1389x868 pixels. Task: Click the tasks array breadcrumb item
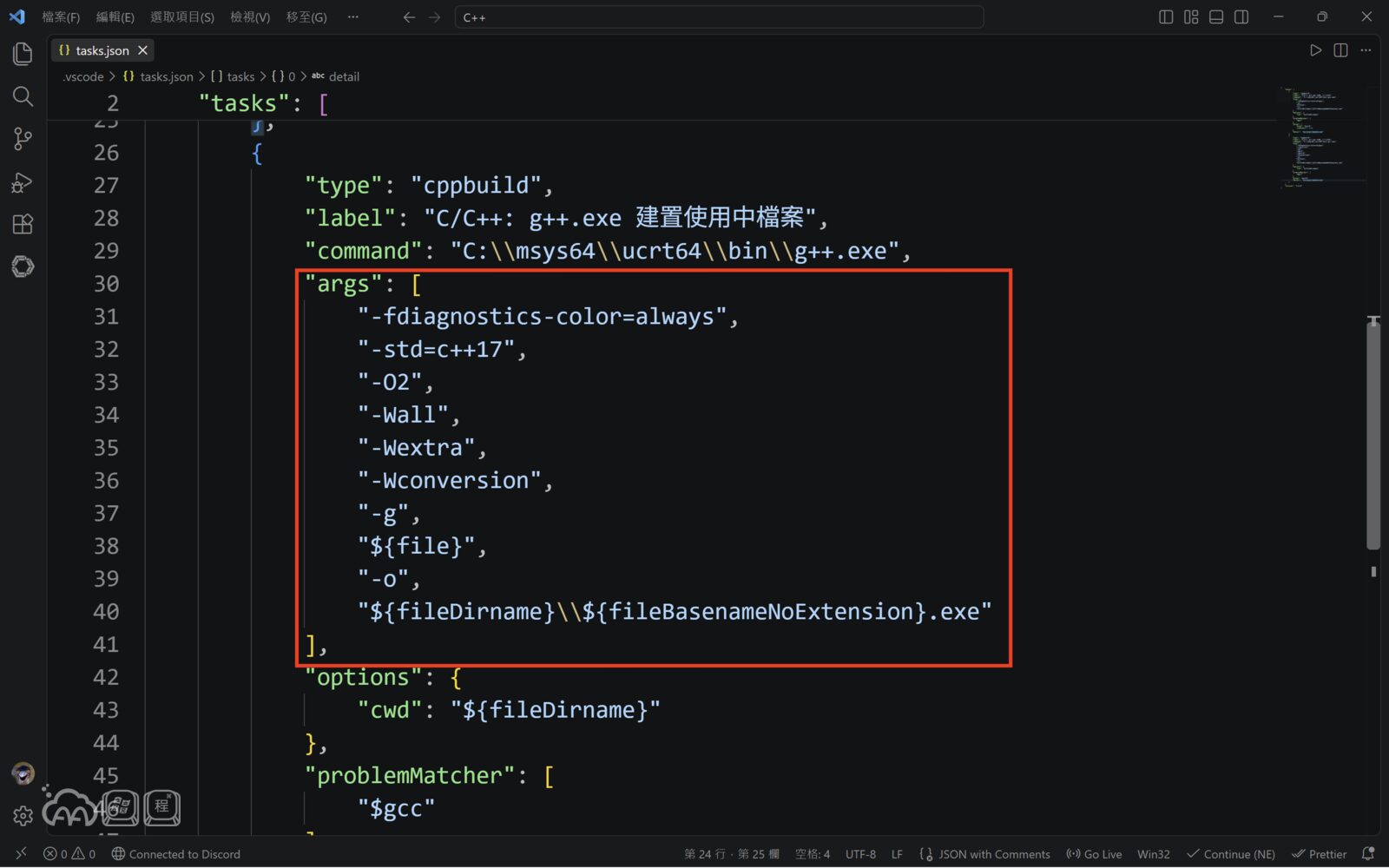(233, 76)
